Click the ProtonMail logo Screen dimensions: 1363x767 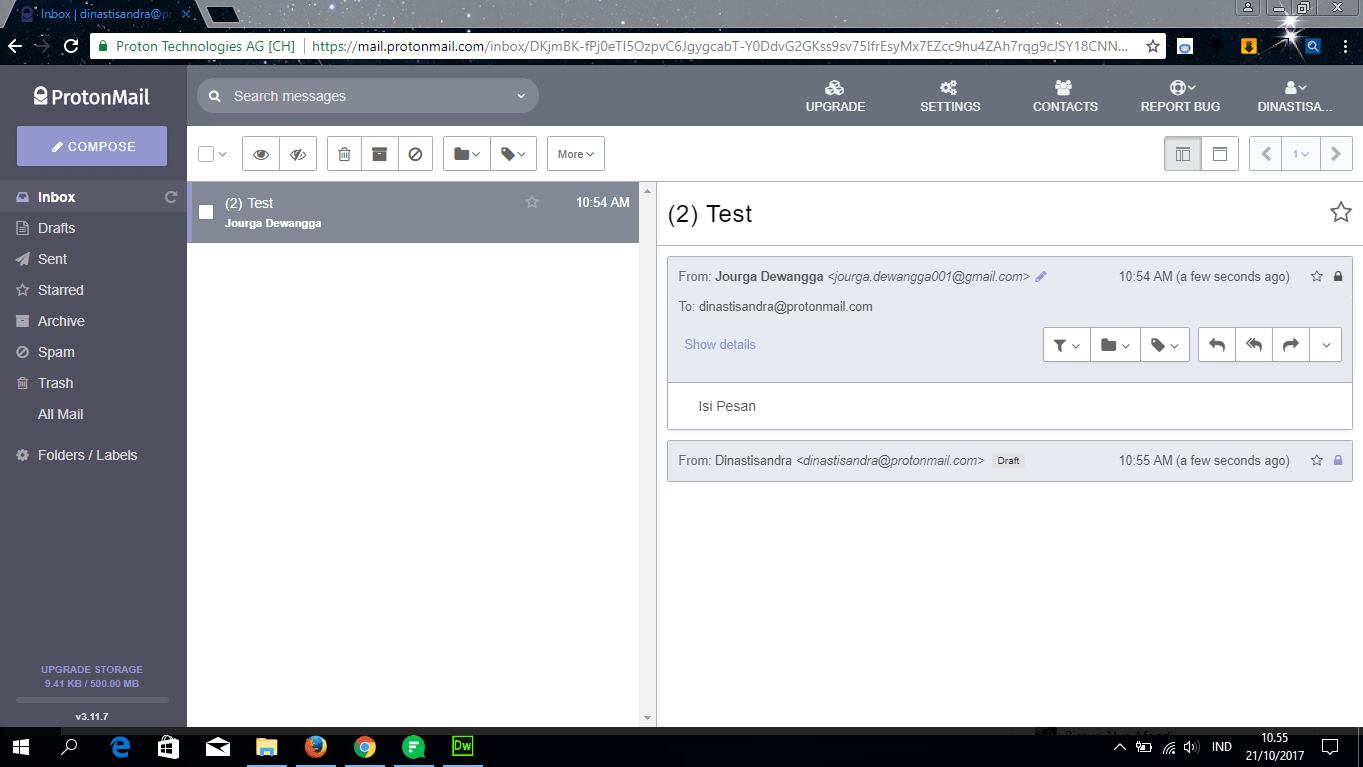click(x=92, y=96)
